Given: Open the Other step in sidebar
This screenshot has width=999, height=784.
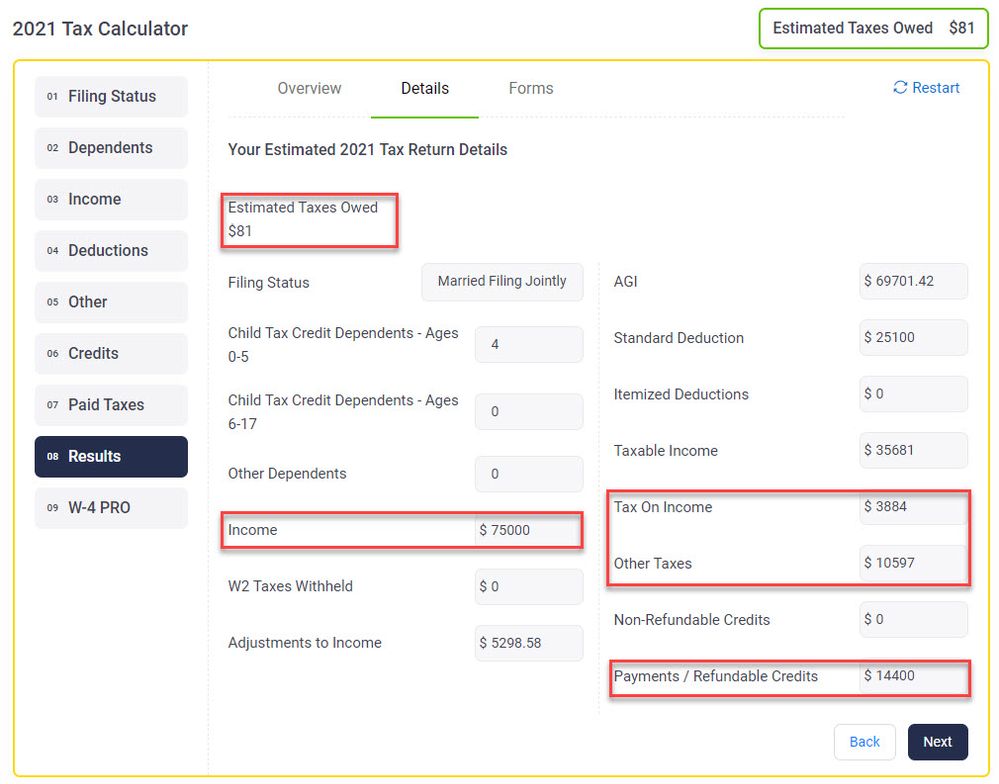Looking at the screenshot, I should [111, 302].
